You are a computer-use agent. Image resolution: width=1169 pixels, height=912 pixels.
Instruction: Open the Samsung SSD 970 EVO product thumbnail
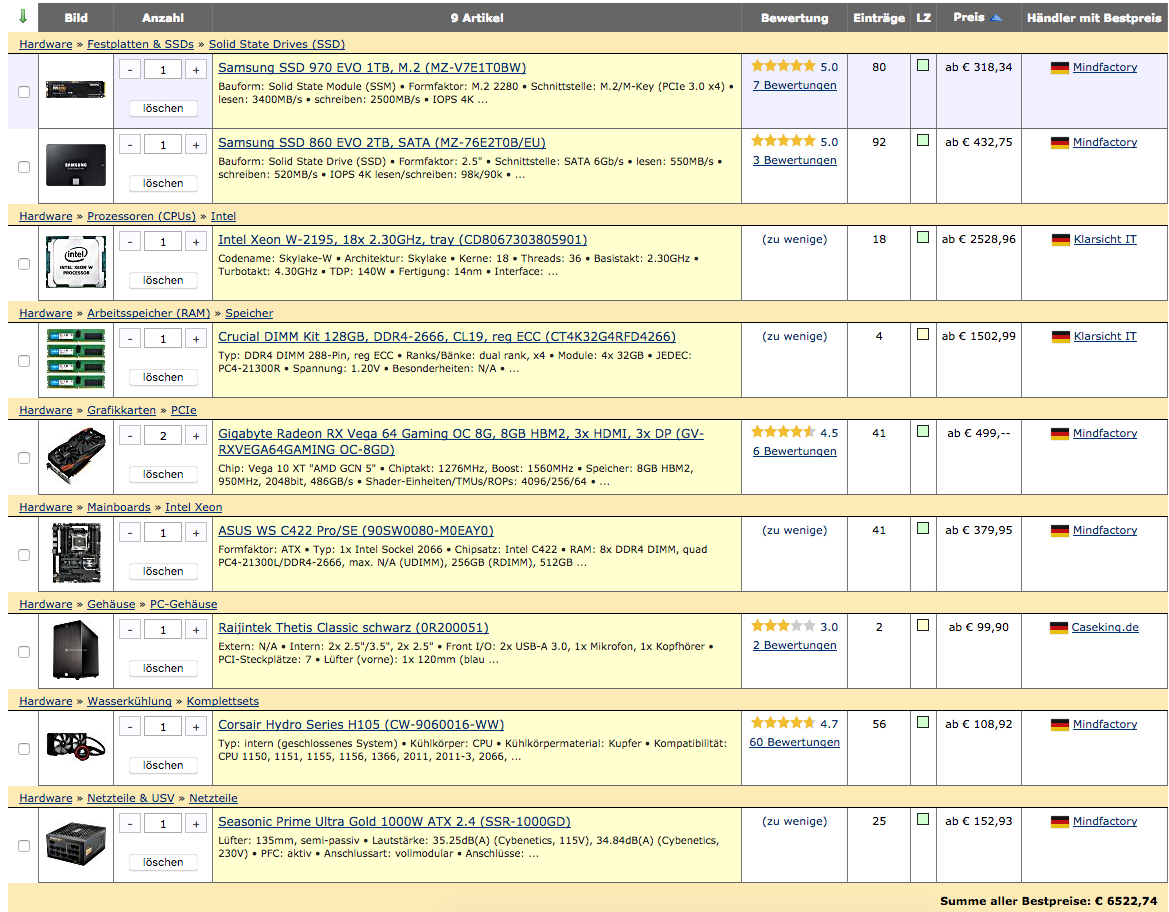click(x=75, y=89)
